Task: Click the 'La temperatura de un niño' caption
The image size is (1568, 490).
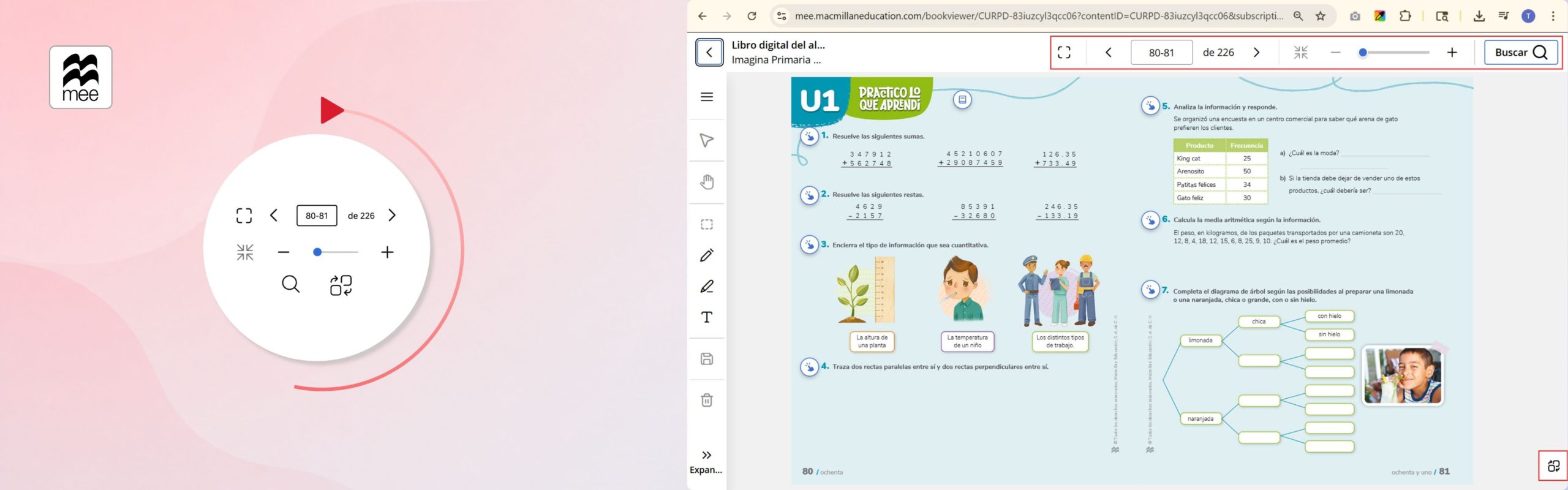Action: pyautogui.click(x=967, y=342)
